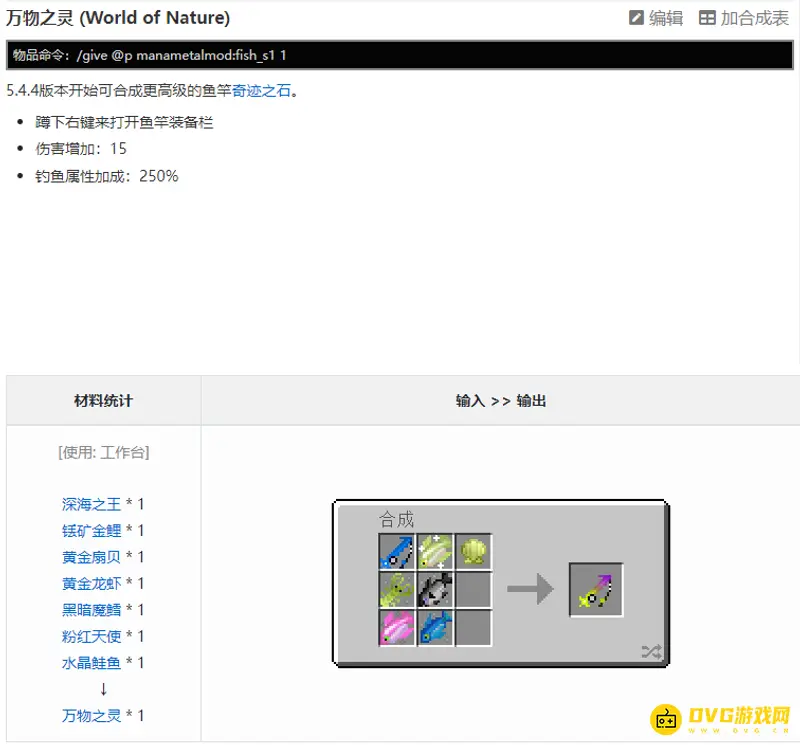
Task: Open 黑暗魔鳕 material link
Action: (x=91, y=610)
